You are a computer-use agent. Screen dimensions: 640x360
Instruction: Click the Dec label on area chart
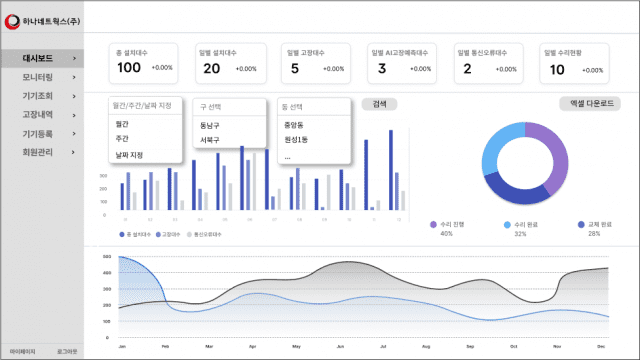coord(601,347)
